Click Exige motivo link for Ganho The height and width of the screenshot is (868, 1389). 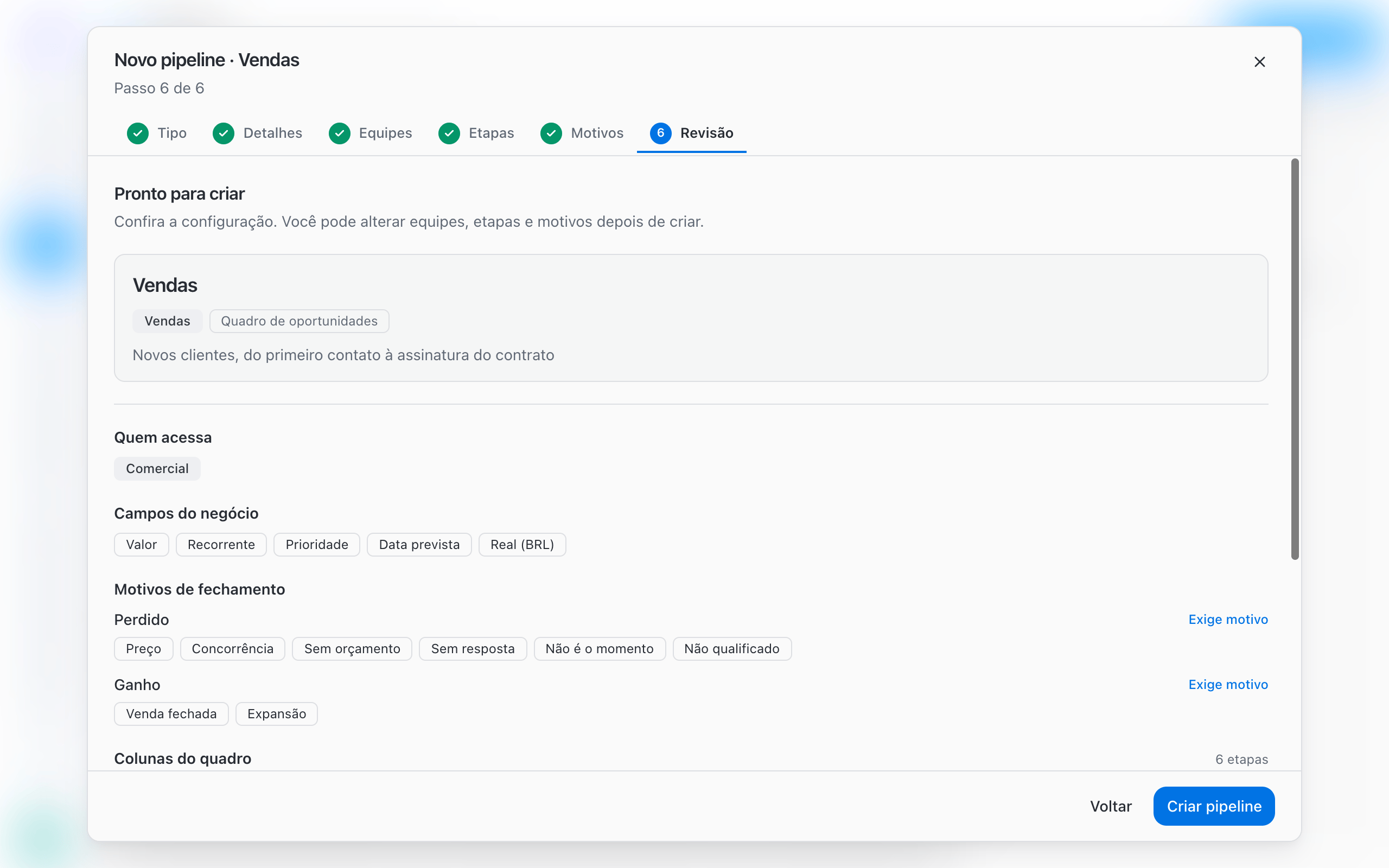(x=1228, y=684)
